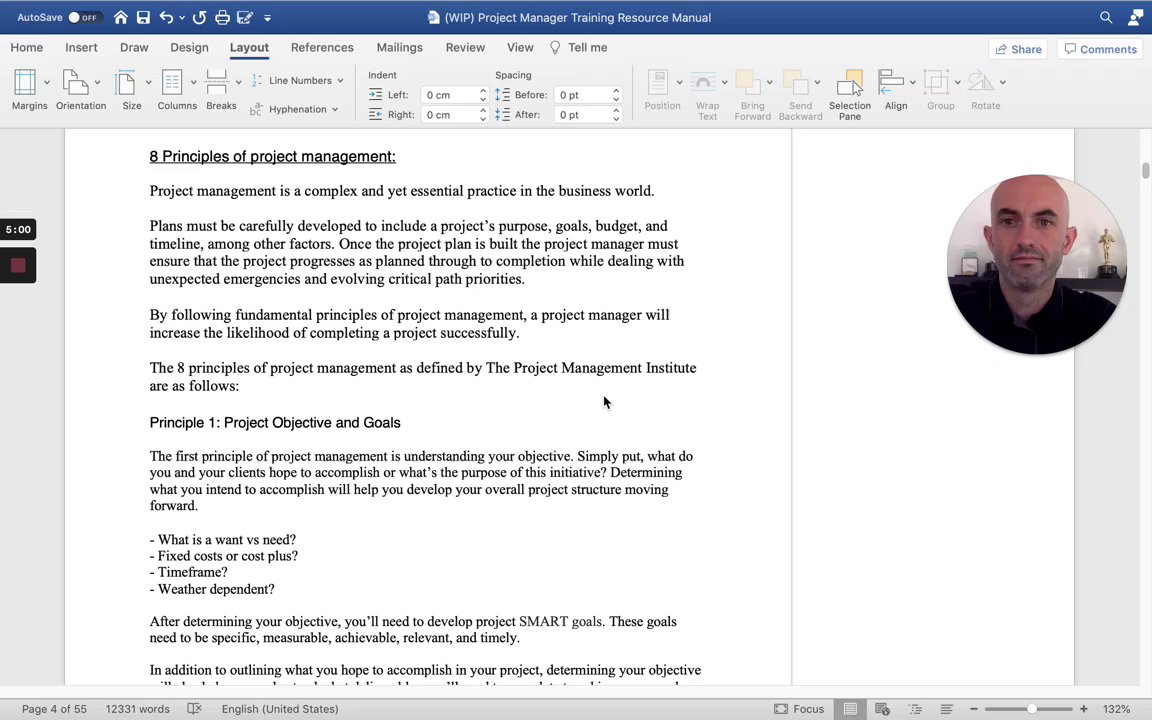Viewport: 1152px width, 720px height.
Task: Switch to Draft view icon
Action: 947,709
